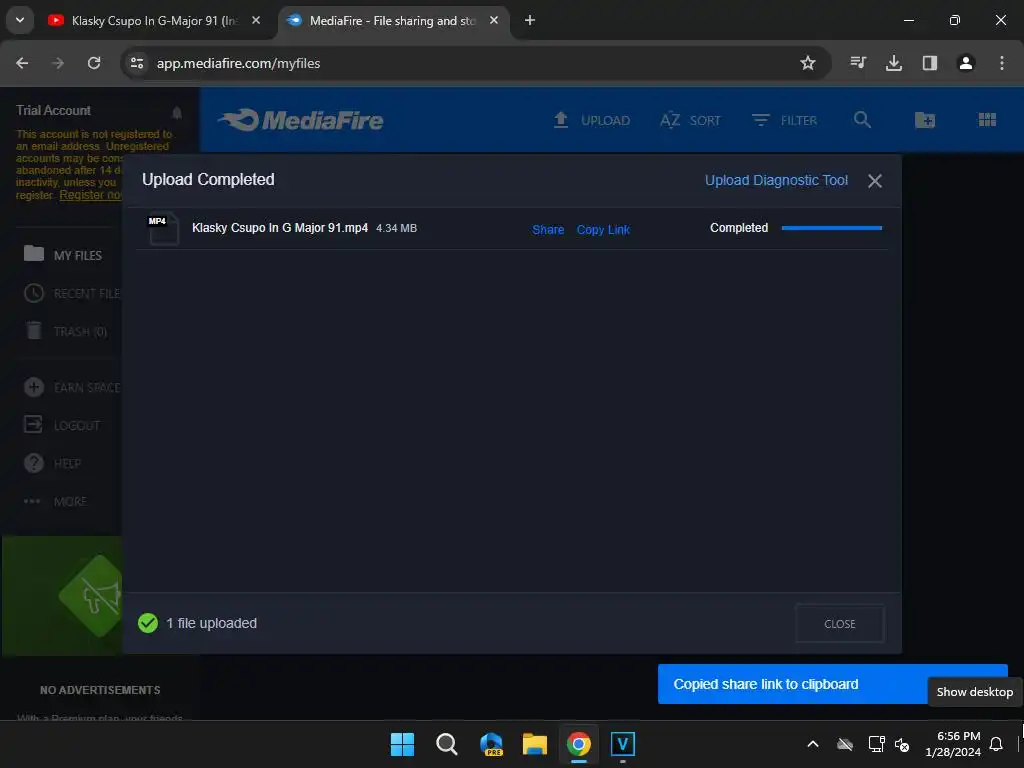
Task: Click the Register now link
Action: pyautogui.click(x=90, y=195)
